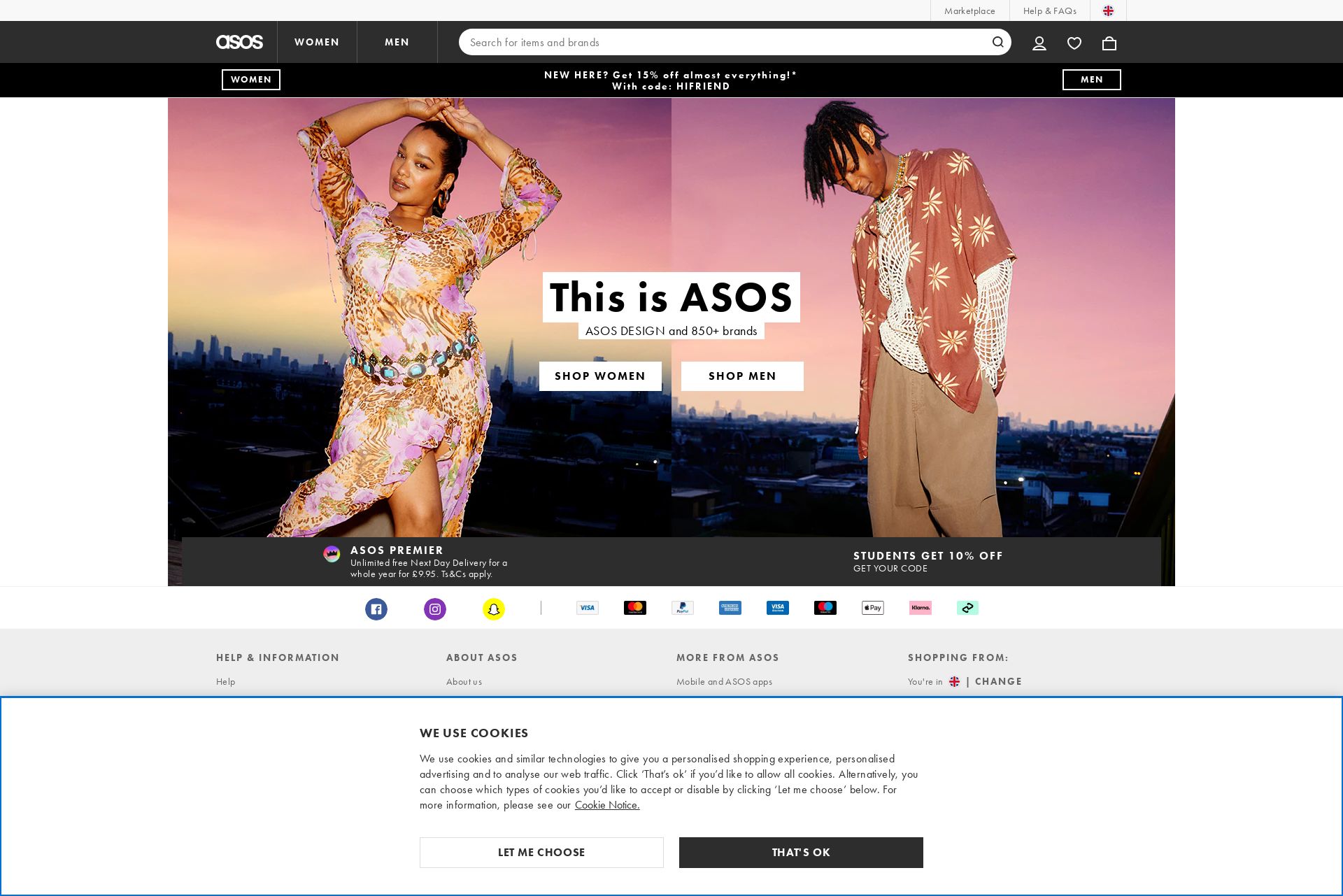Click the white Visa payment icon
Screen dimensions: 1343x896
tap(588, 608)
